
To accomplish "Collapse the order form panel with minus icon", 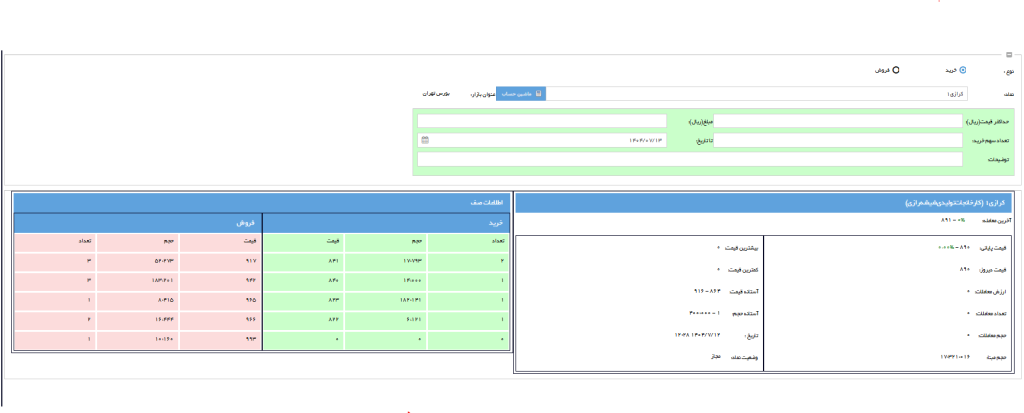I will pos(1010,56).
